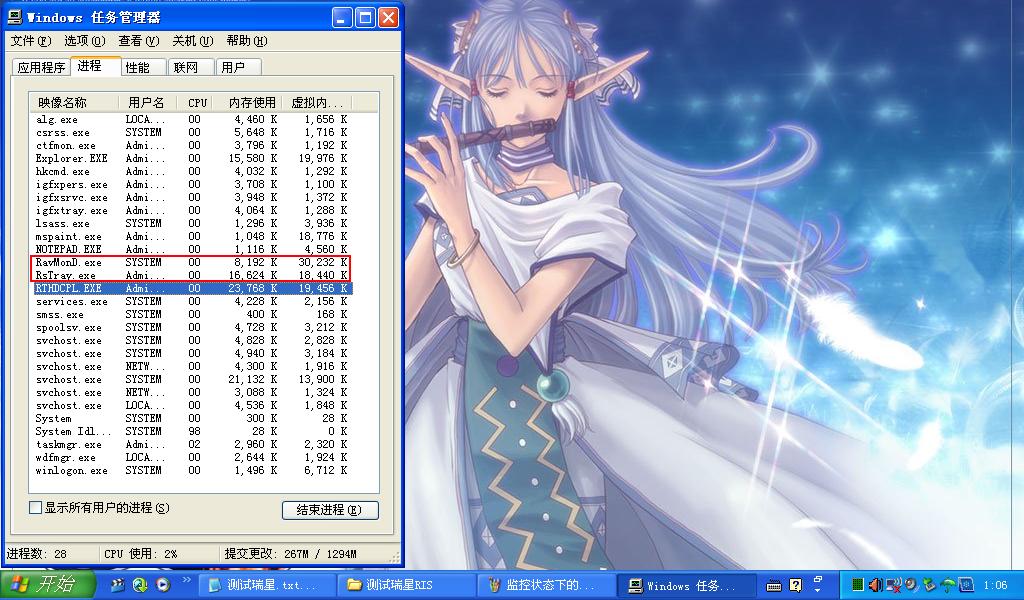
Task: Select the winlogon.exe process row
Action: pyautogui.click(x=193, y=471)
